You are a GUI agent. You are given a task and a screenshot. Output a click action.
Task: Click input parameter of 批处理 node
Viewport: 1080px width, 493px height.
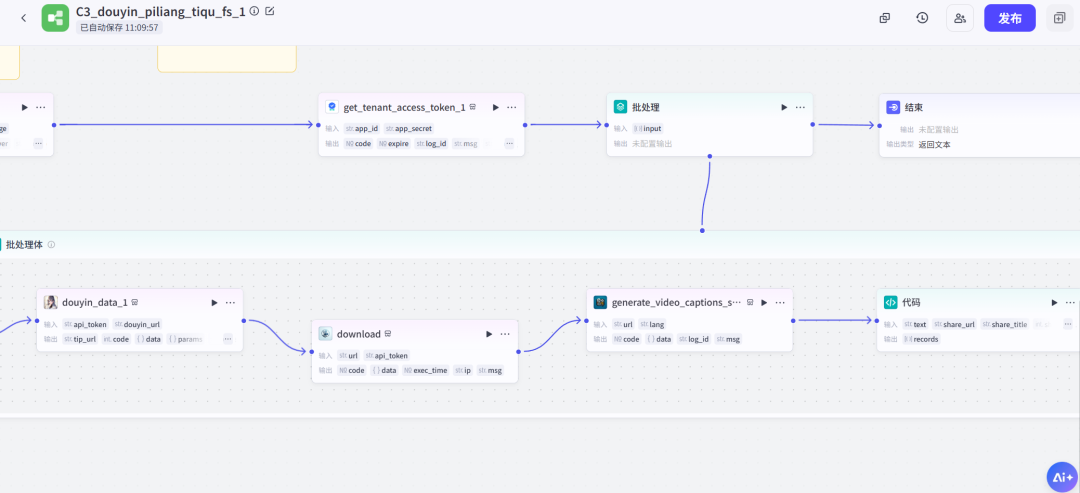point(647,128)
